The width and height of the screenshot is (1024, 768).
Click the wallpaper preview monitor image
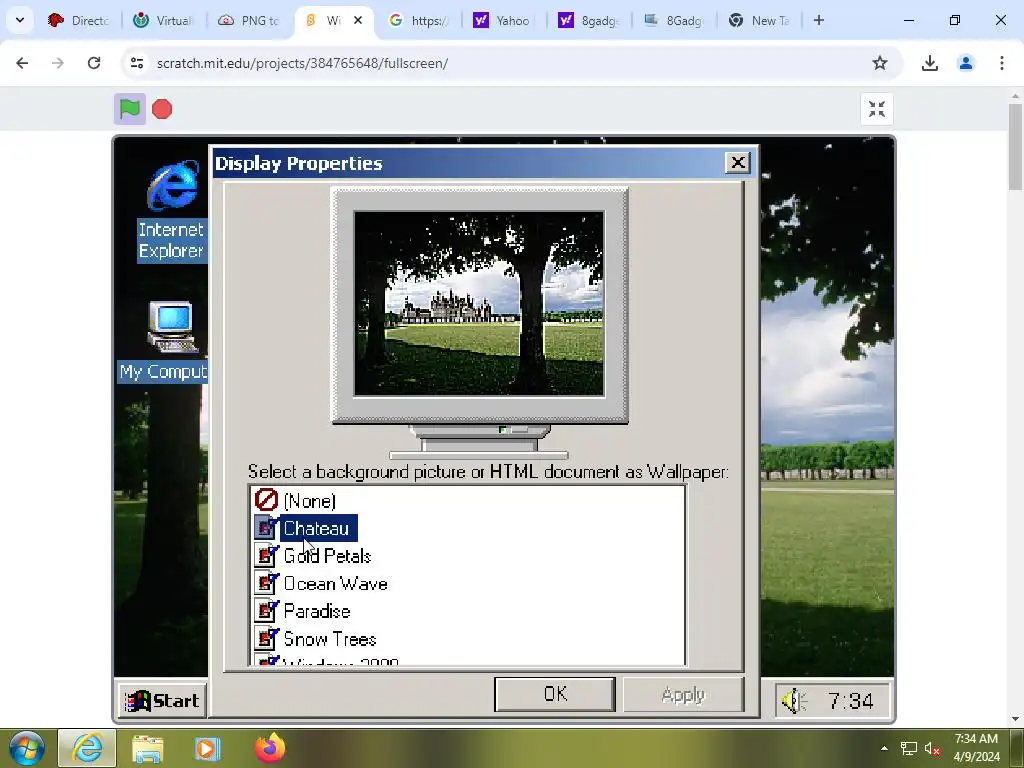click(x=479, y=304)
